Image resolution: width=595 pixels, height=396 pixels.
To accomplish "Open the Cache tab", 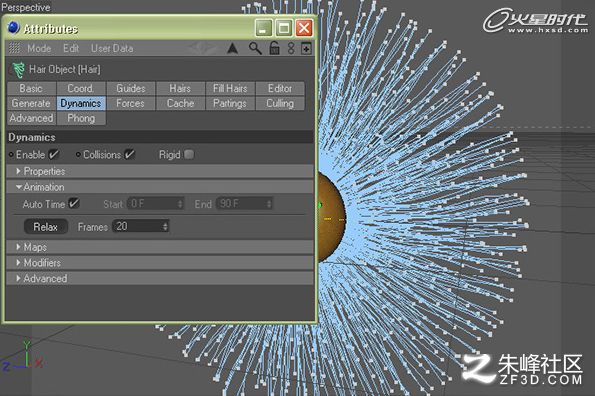I will 180,103.
